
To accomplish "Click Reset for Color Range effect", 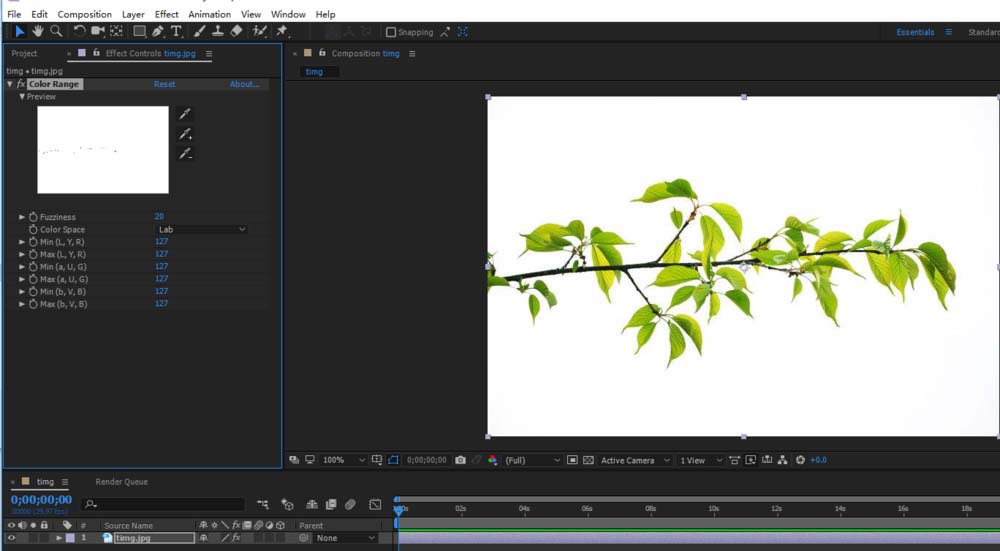I will (164, 85).
